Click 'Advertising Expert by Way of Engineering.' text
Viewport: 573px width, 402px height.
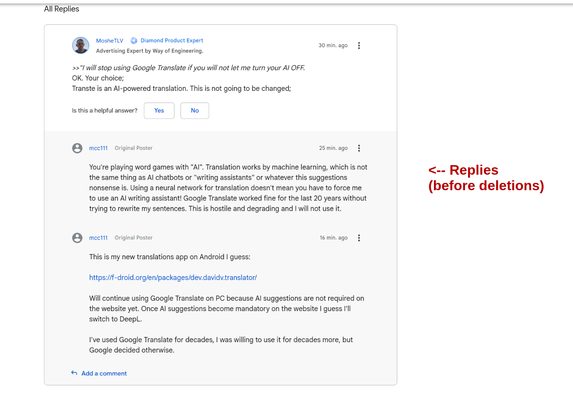coord(149,51)
